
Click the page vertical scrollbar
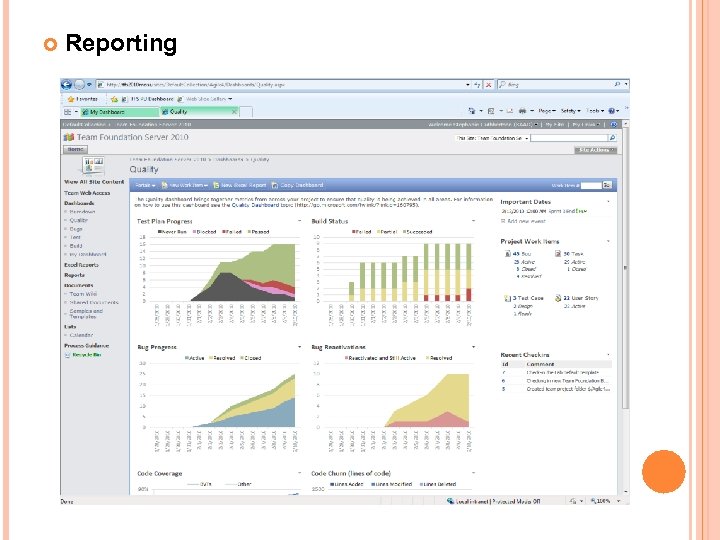pyautogui.click(x=625, y=308)
